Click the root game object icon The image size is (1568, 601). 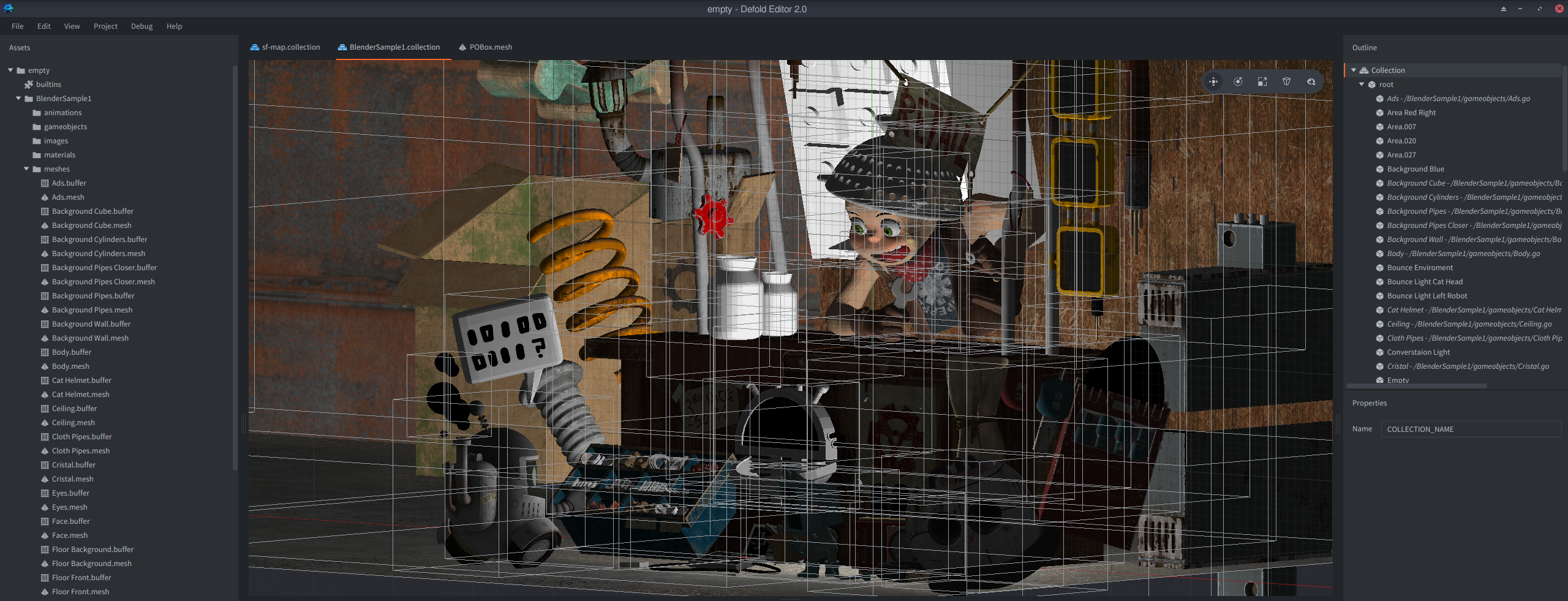tap(1372, 85)
